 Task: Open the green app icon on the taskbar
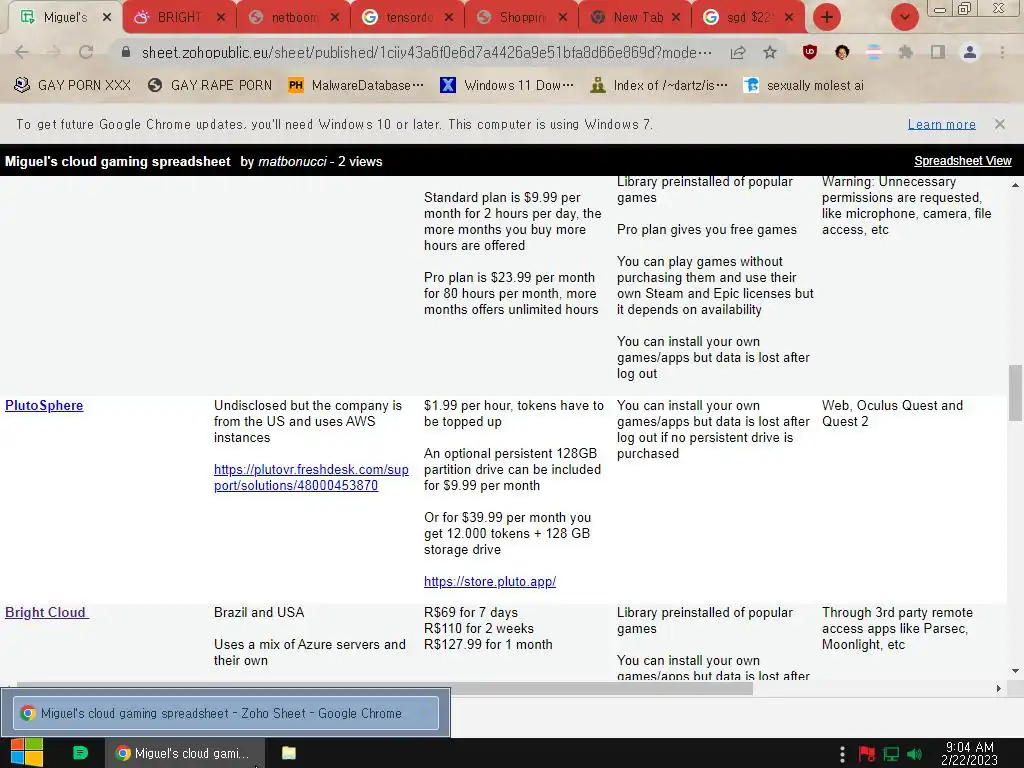[80, 753]
